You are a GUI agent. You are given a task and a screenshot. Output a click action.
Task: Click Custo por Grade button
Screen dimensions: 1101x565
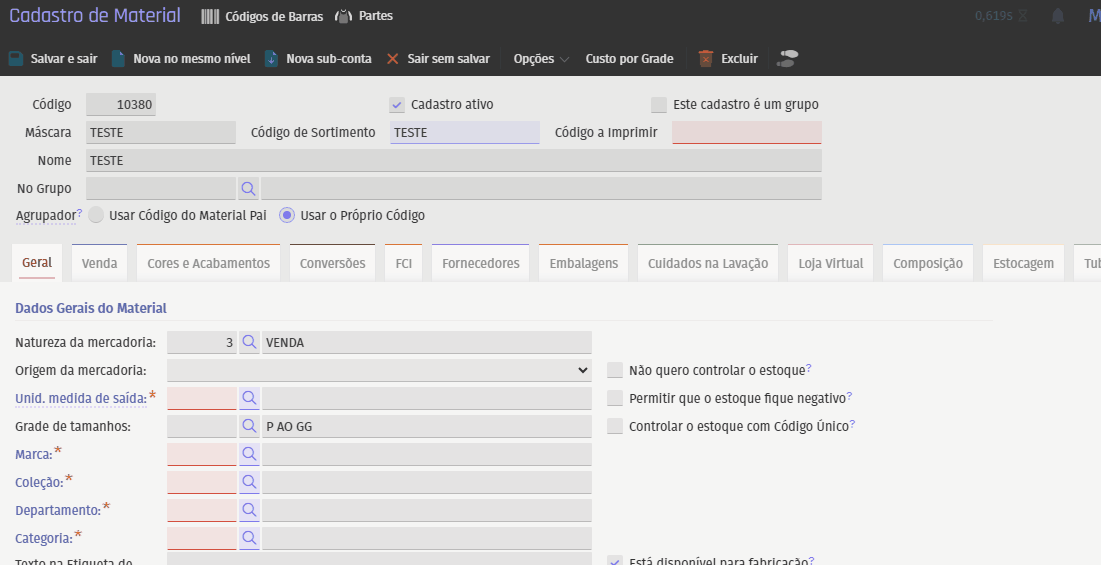pyautogui.click(x=629, y=59)
